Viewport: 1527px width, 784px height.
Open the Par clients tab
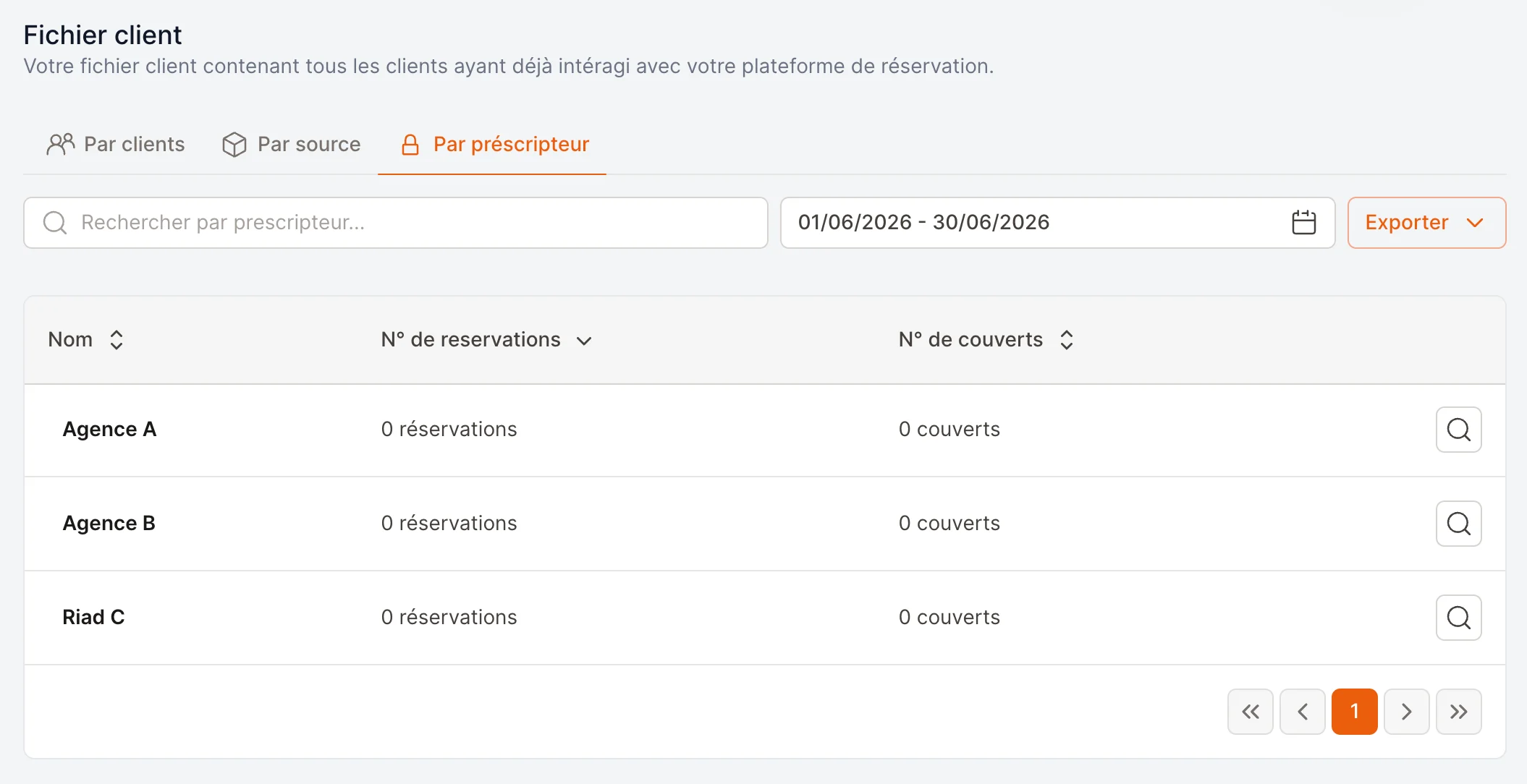(x=116, y=144)
